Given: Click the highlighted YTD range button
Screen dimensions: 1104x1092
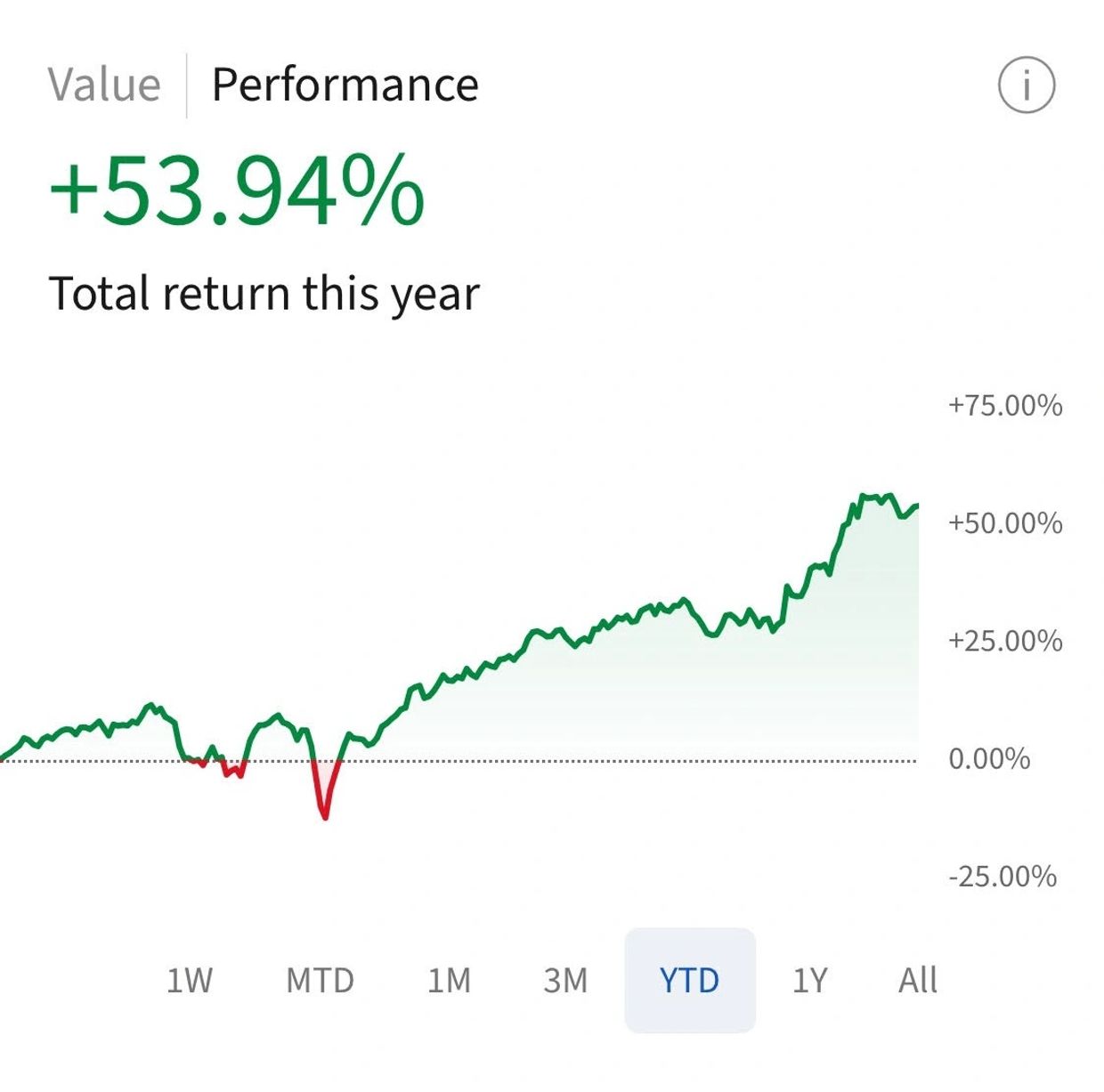Looking at the screenshot, I should [x=690, y=980].
